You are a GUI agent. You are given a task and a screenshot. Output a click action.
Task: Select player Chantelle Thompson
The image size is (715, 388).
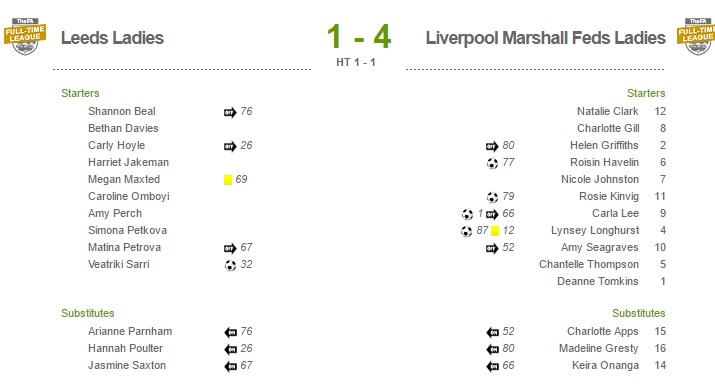(589, 264)
